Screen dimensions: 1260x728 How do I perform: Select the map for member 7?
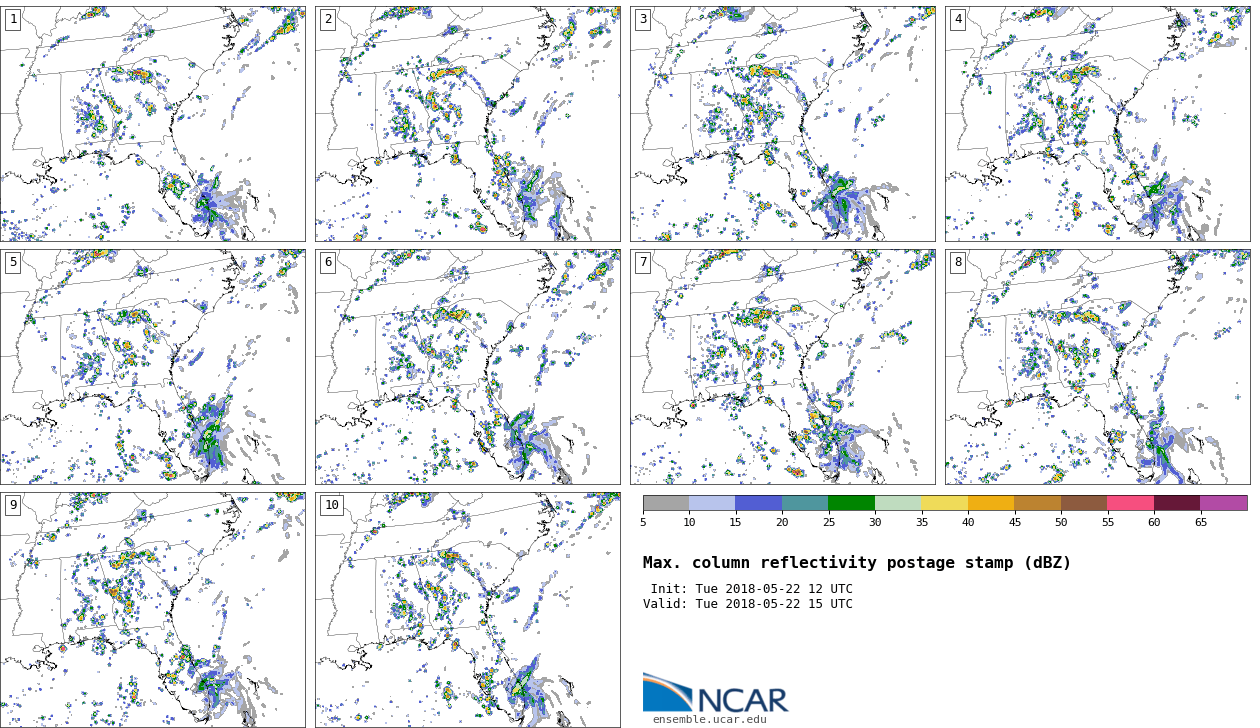click(x=783, y=367)
